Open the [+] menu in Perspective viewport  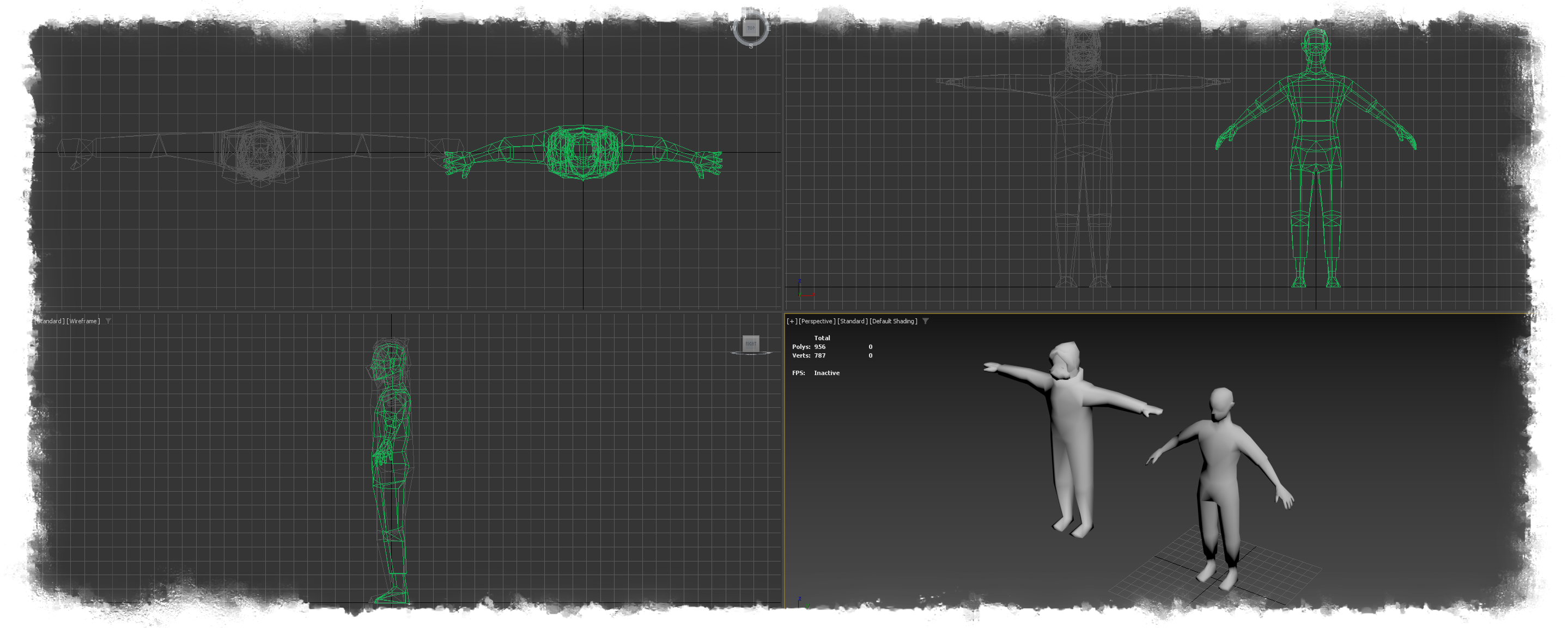pos(792,321)
